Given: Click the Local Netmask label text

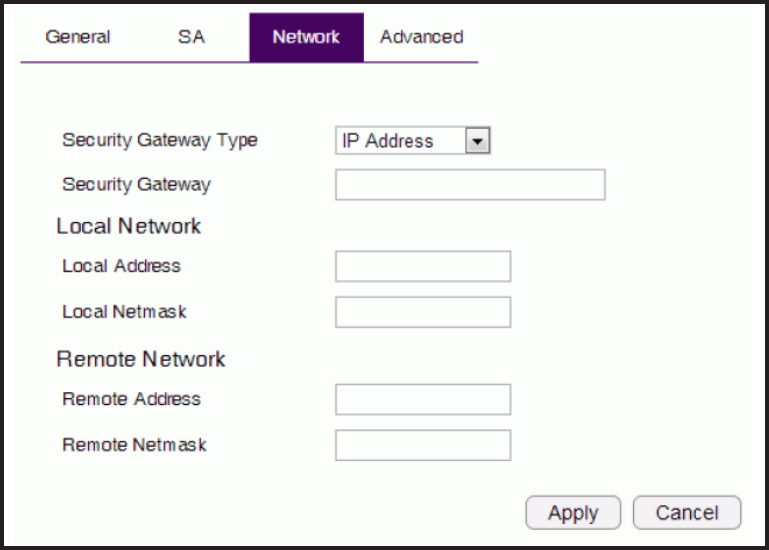Looking at the screenshot, I should (x=124, y=312).
